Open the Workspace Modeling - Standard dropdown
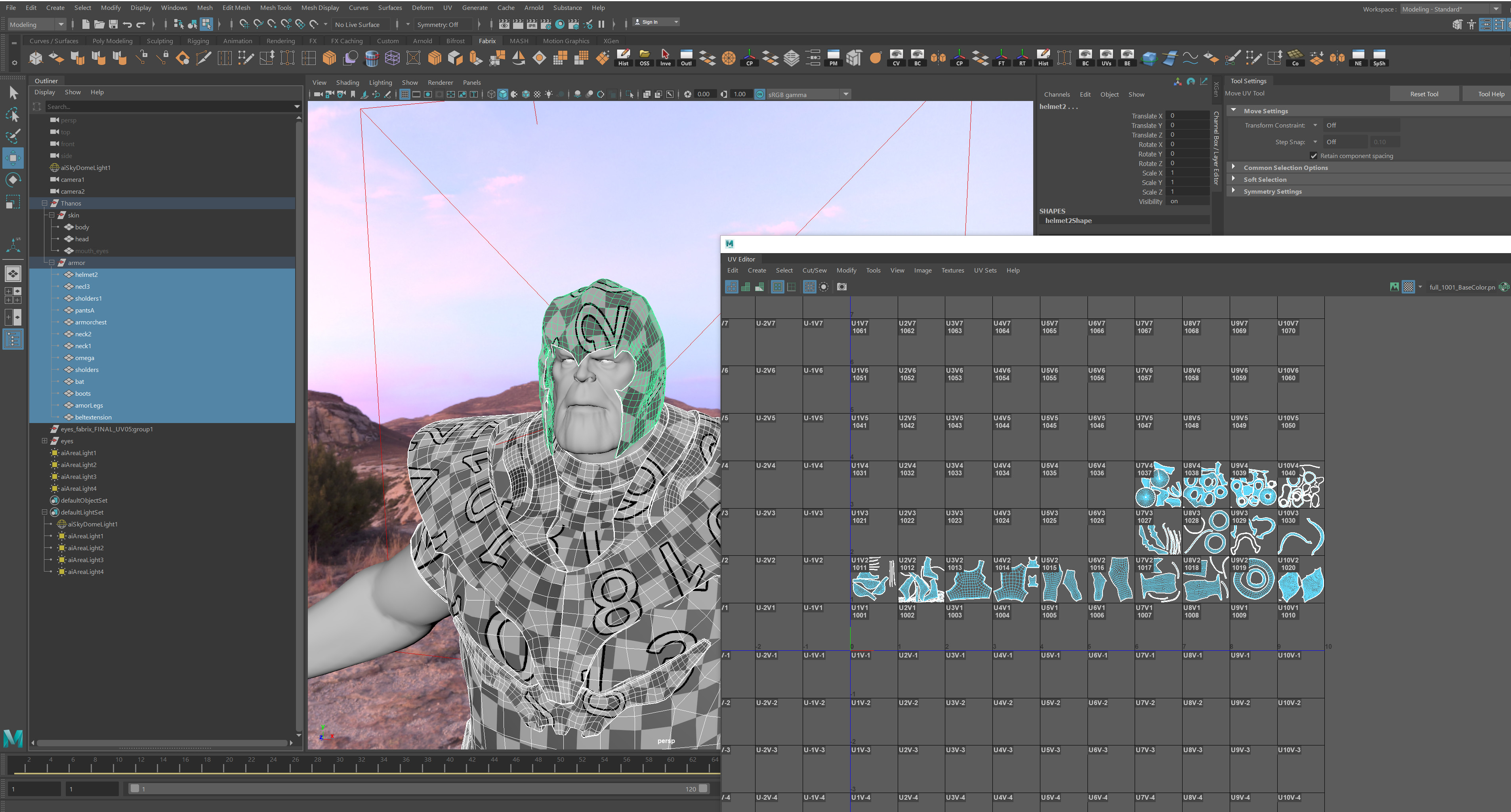 (x=1450, y=9)
